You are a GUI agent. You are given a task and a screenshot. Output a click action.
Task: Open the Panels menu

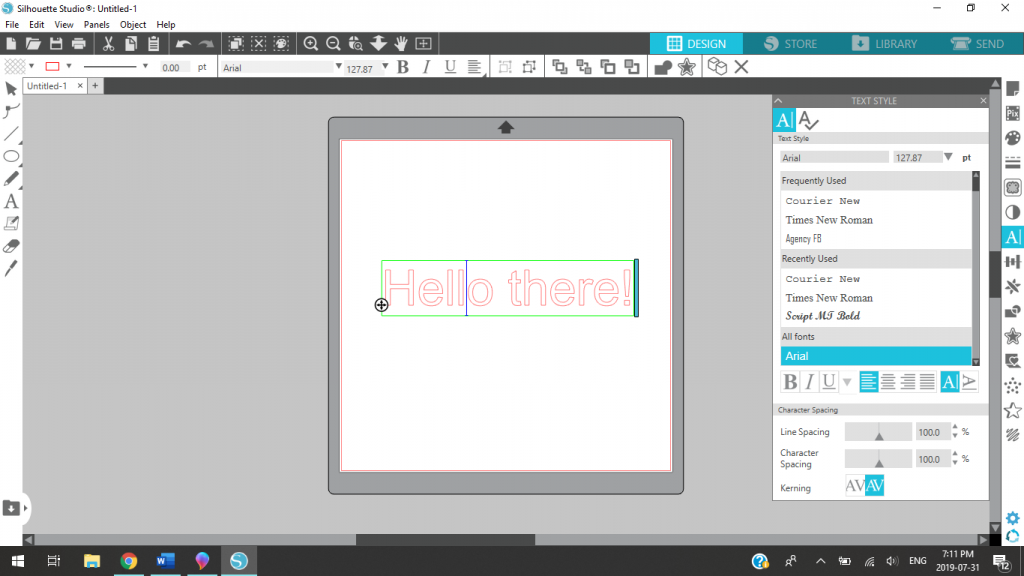point(96,25)
